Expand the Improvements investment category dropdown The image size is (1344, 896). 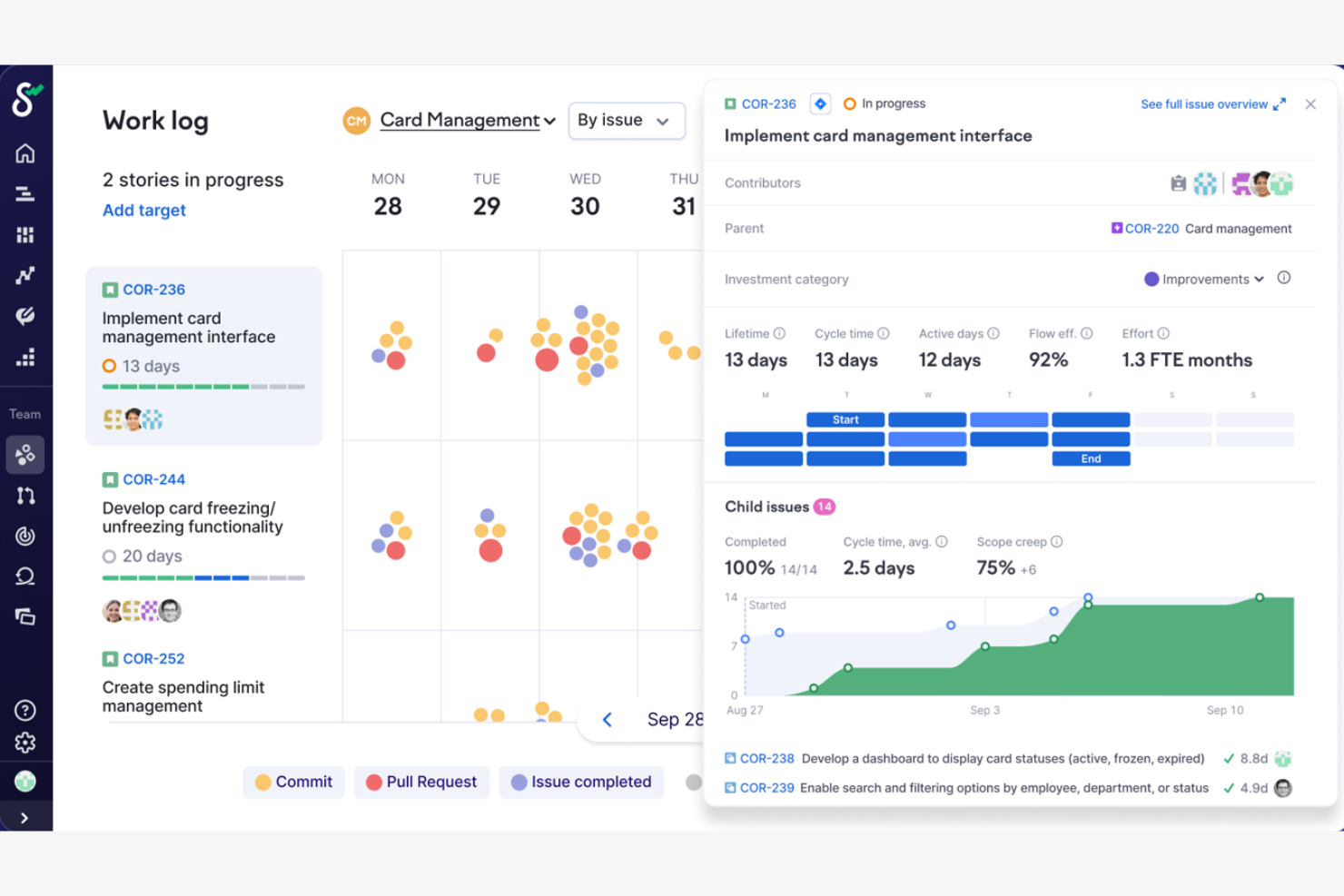pos(1203,279)
